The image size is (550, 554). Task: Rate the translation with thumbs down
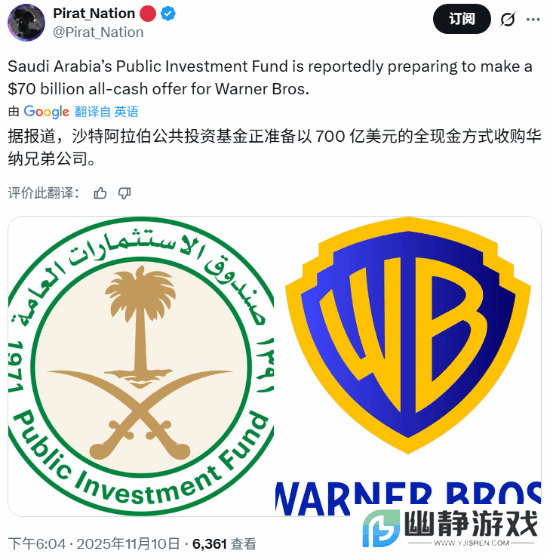124,193
